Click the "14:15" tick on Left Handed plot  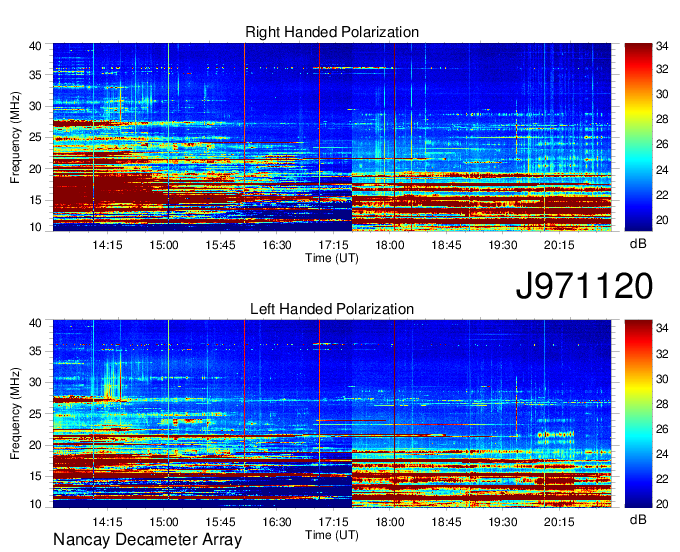coord(107,522)
